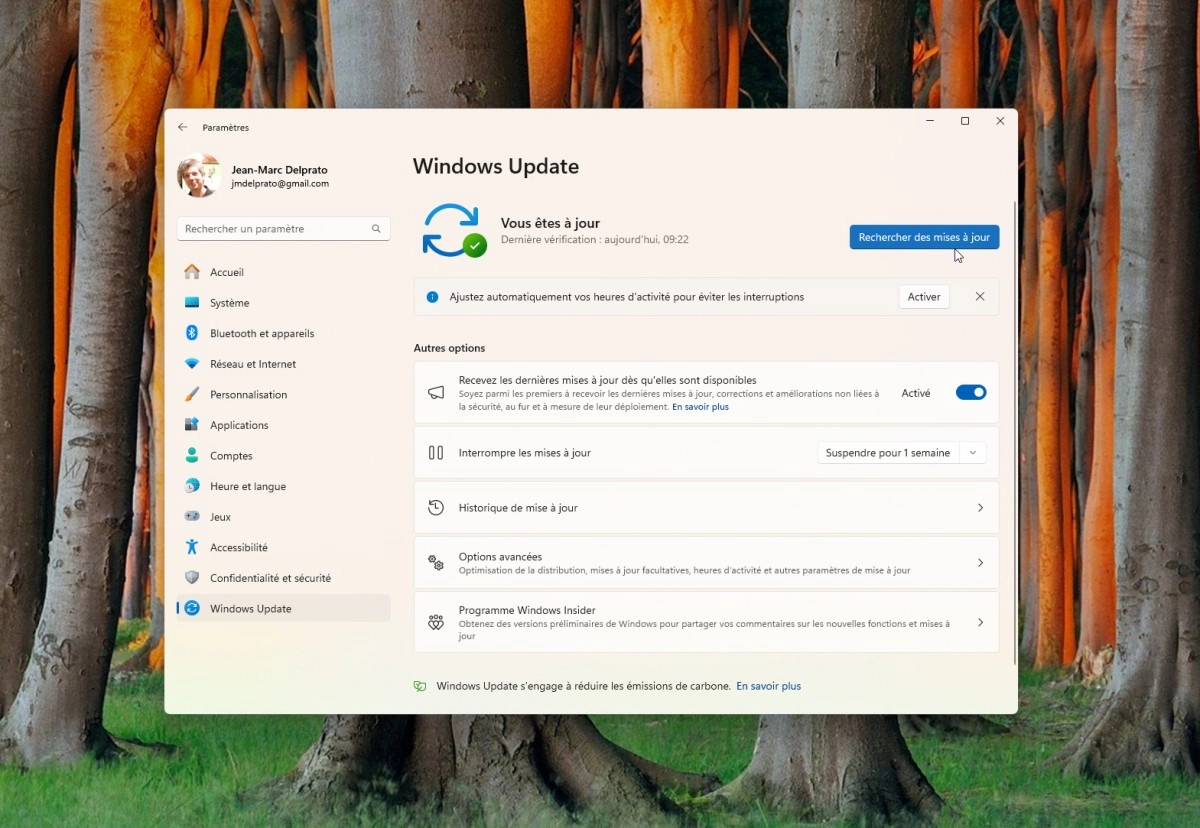
Task: Click the Vous êtes à jour status text
Action: coord(550,223)
